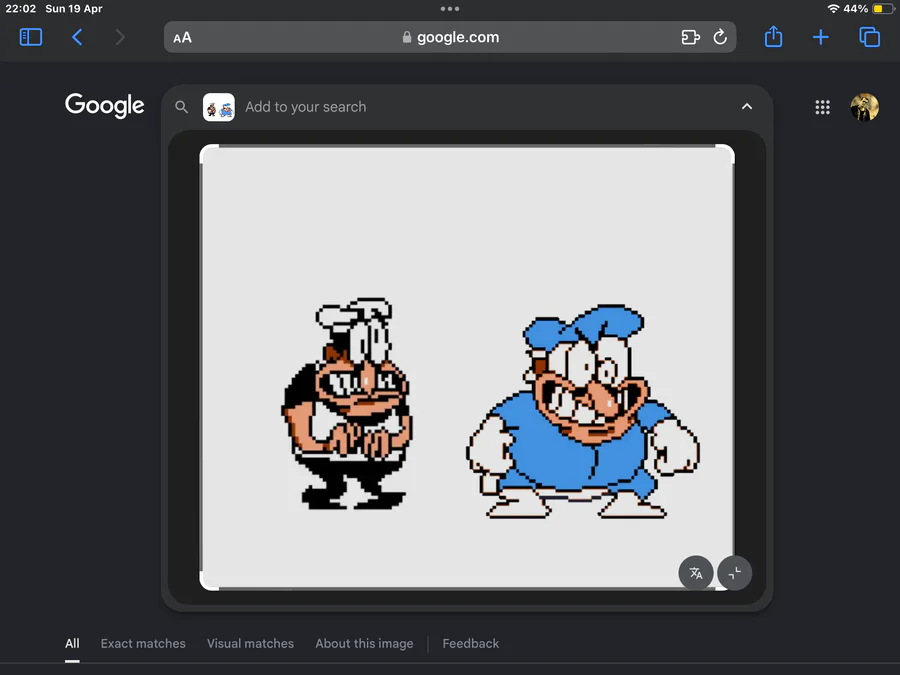This screenshot has width=900, height=675.
Task: Open the extensions puzzle icon in address bar
Action: click(690, 37)
